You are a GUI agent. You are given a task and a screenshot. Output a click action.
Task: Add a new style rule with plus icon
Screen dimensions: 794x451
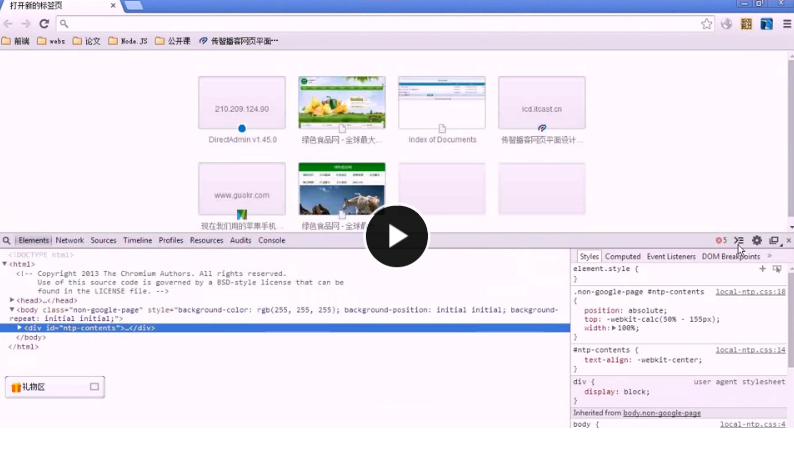[762, 269]
